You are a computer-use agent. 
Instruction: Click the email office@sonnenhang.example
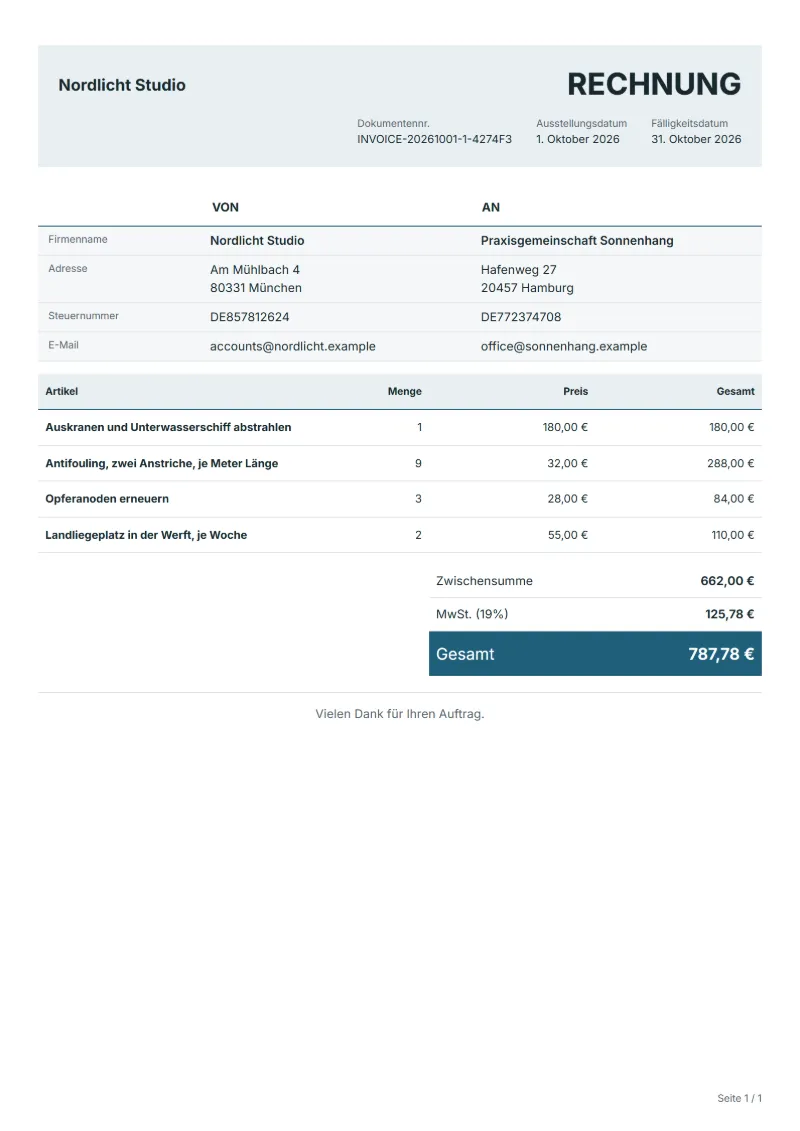coord(564,346)
